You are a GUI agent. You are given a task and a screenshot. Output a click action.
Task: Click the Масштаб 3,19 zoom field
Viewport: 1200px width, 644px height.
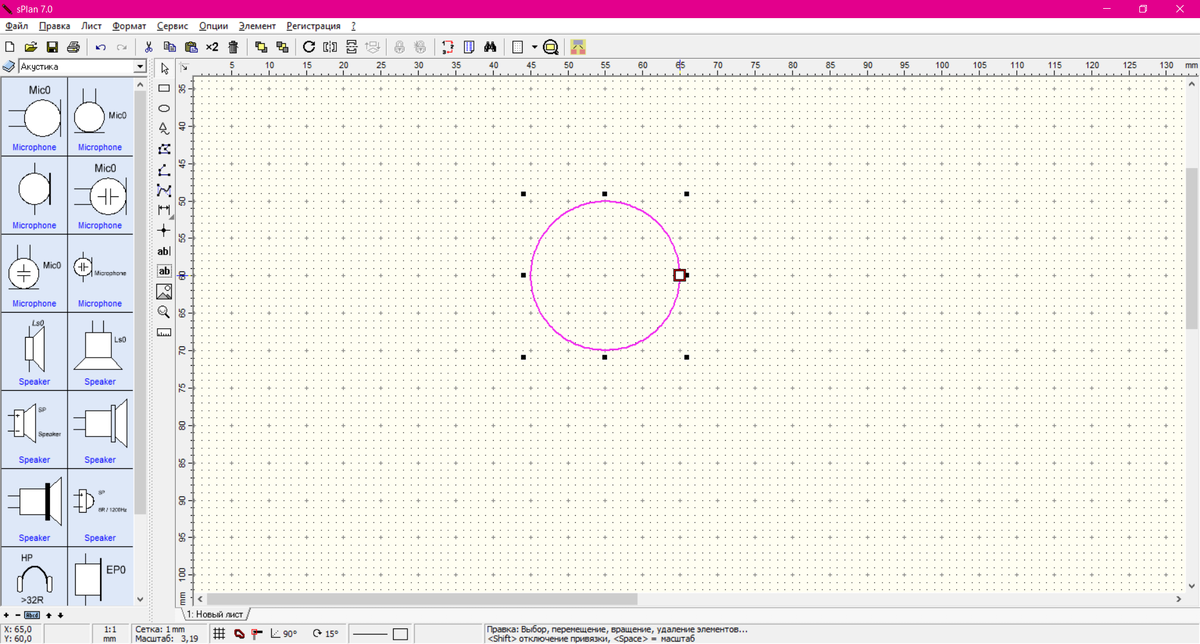168,638
